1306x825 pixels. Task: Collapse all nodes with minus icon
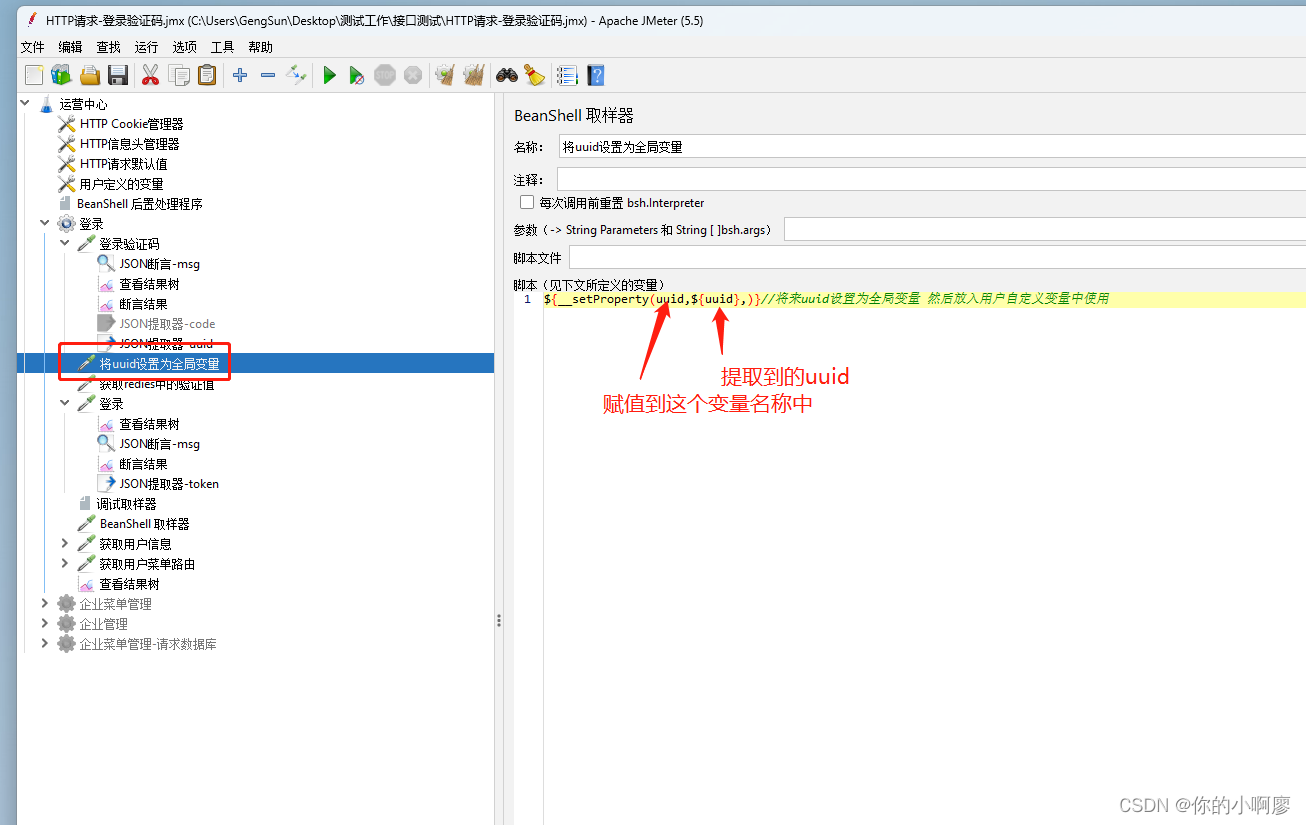pyautogui.click(x=268, y=75)
